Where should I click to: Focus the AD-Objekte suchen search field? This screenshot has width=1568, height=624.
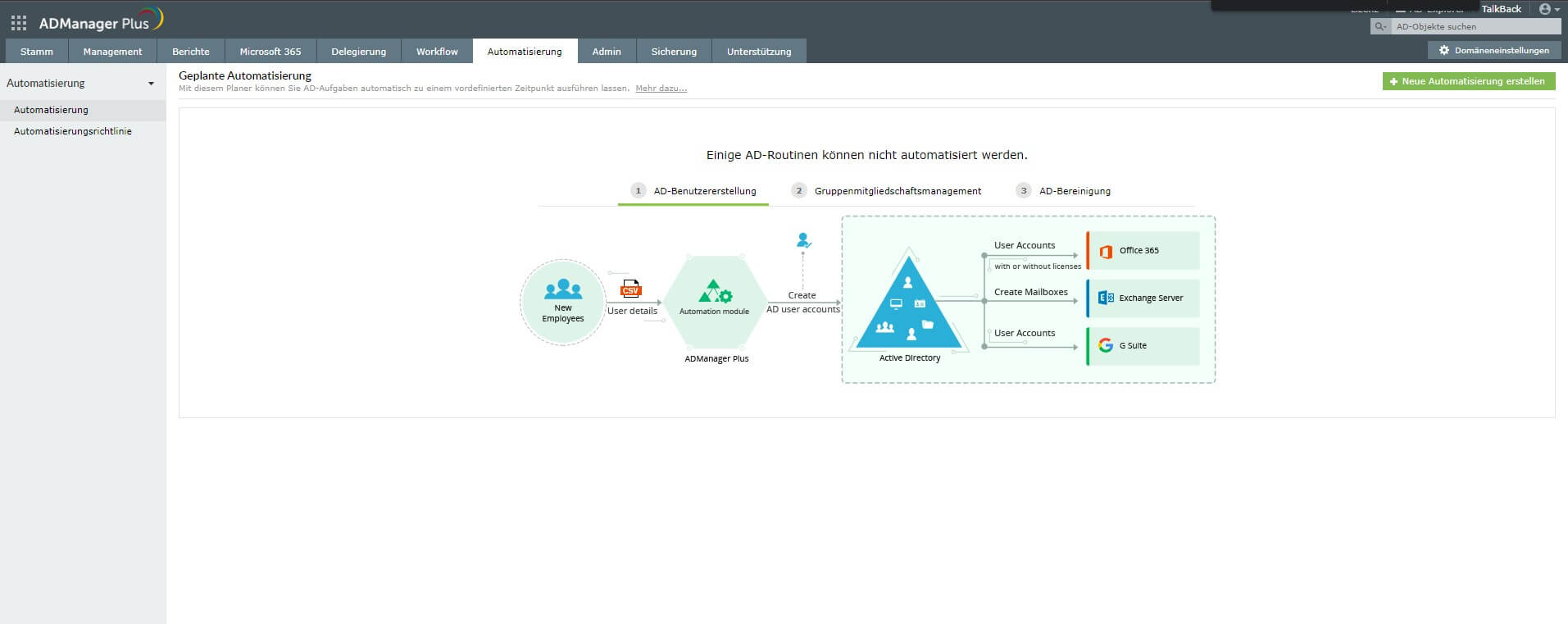[x=1475, y=26]
